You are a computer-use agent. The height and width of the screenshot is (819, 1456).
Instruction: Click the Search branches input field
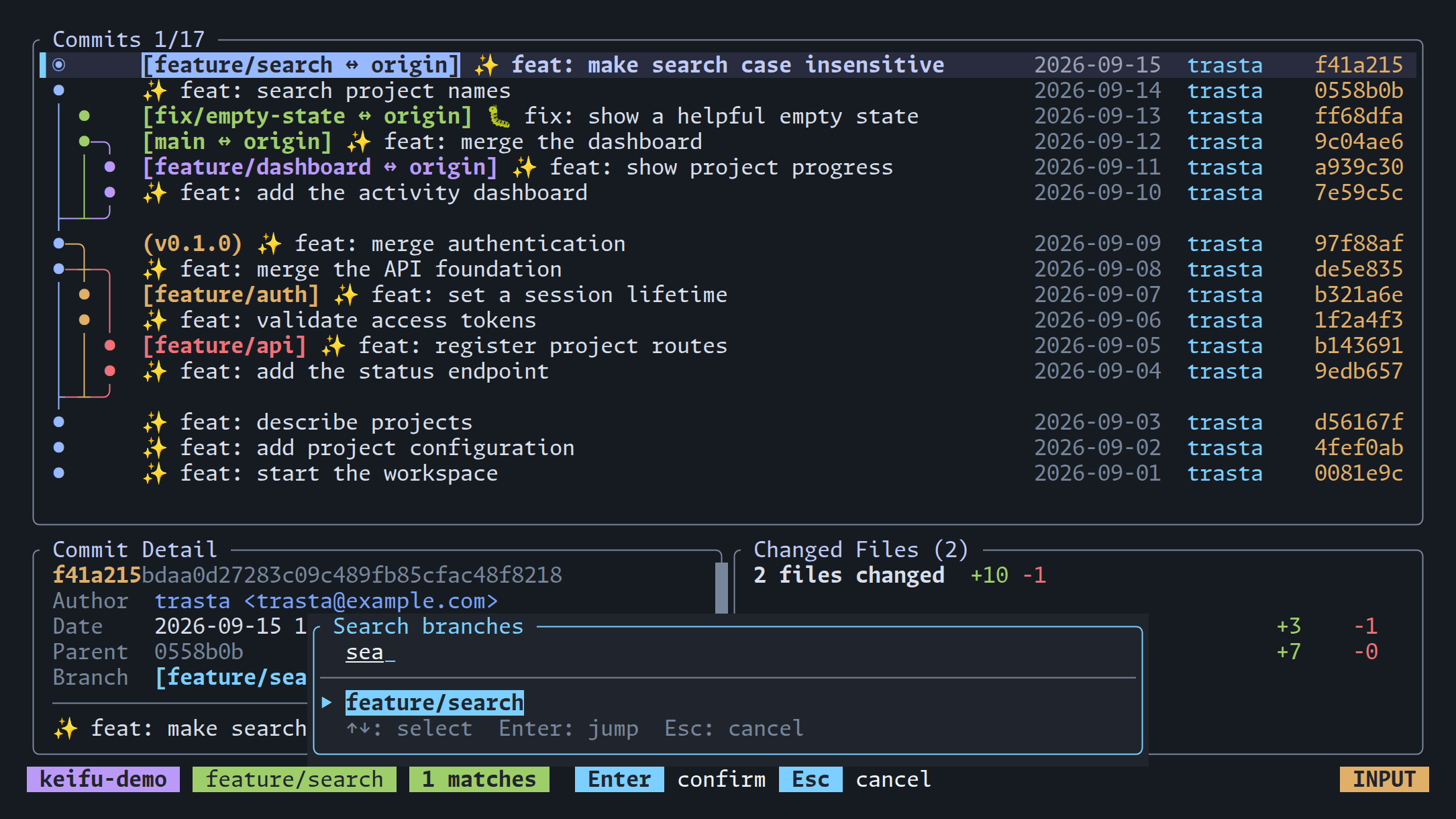[728, 653]
